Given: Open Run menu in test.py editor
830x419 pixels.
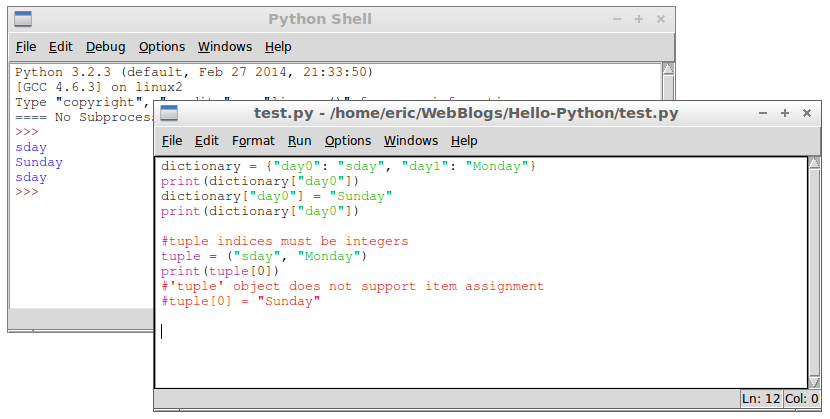Looking at the screenshot, I should [299, 141].
